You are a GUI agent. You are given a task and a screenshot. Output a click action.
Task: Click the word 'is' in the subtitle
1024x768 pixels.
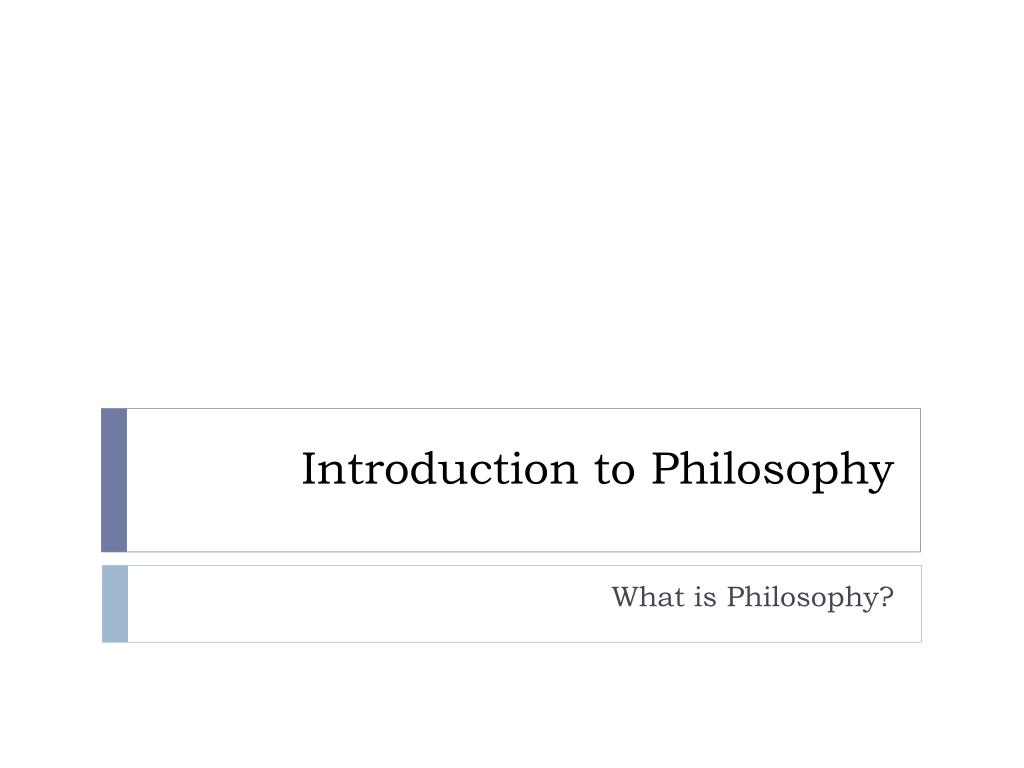705,597
